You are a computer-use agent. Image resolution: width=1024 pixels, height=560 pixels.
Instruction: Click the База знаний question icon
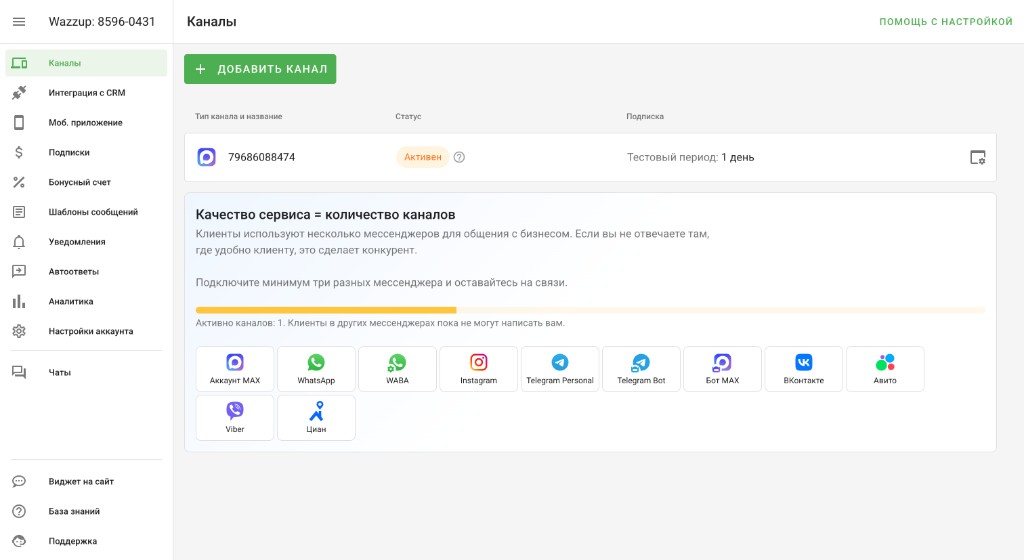tap(19, 511)
